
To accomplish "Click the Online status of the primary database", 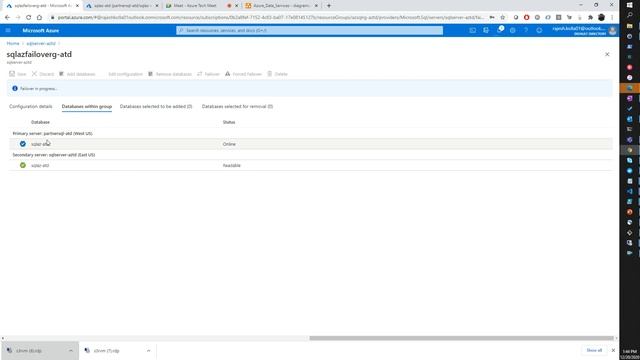I will coord(229,144).
